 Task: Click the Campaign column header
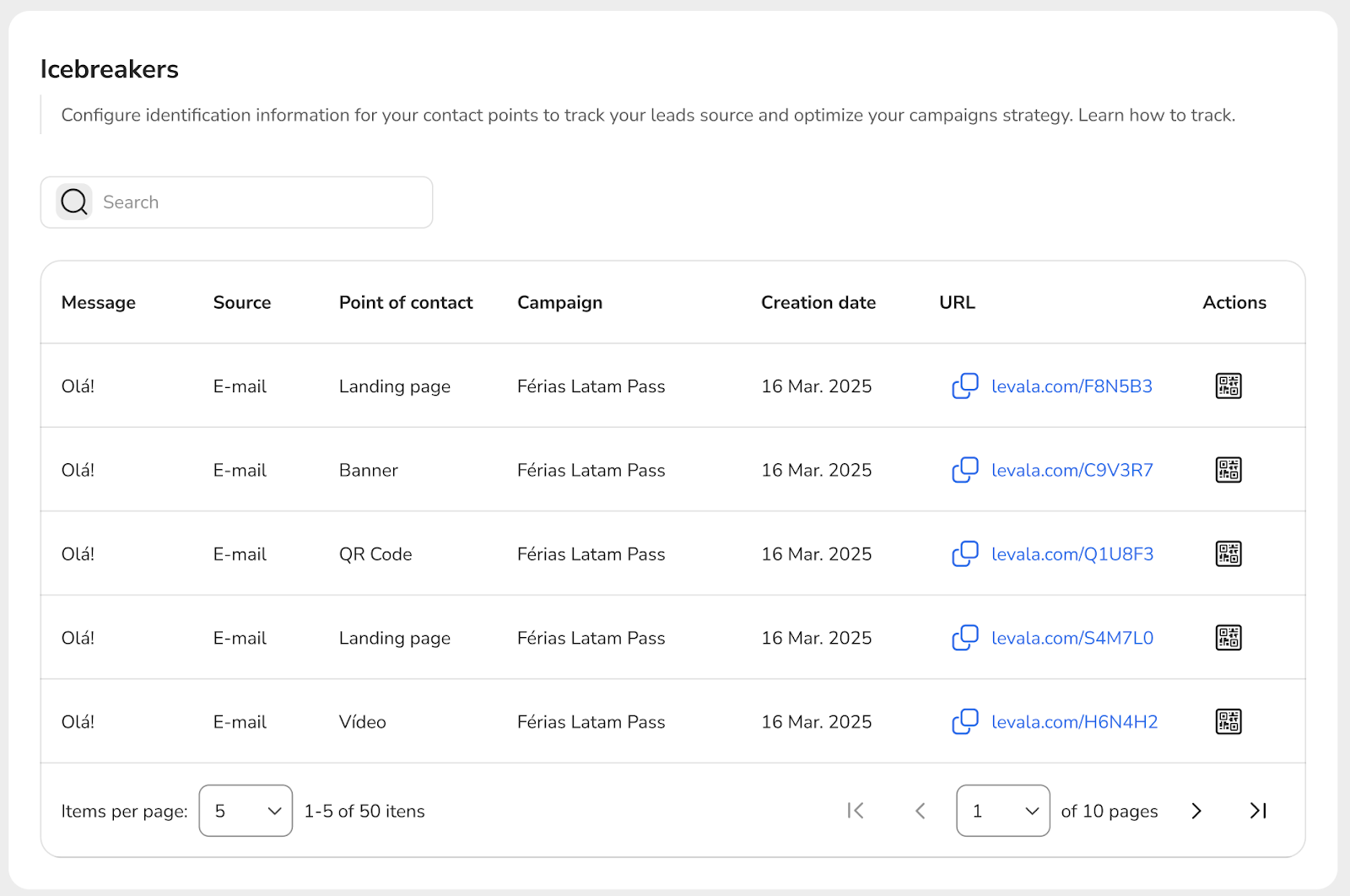pyautogui.click(x=559, y=303)
